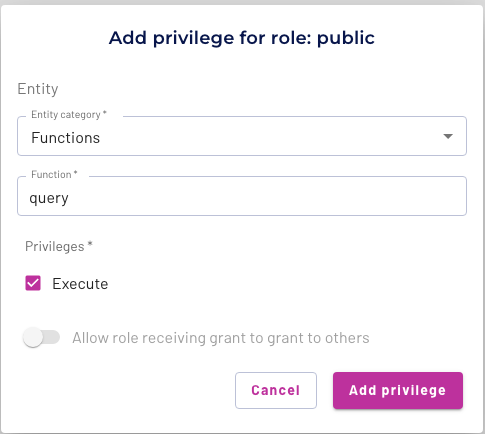Viewport: 485px width, 434px height.
Task: Uncheck the Execute checkbox
Action: (33, 283)
